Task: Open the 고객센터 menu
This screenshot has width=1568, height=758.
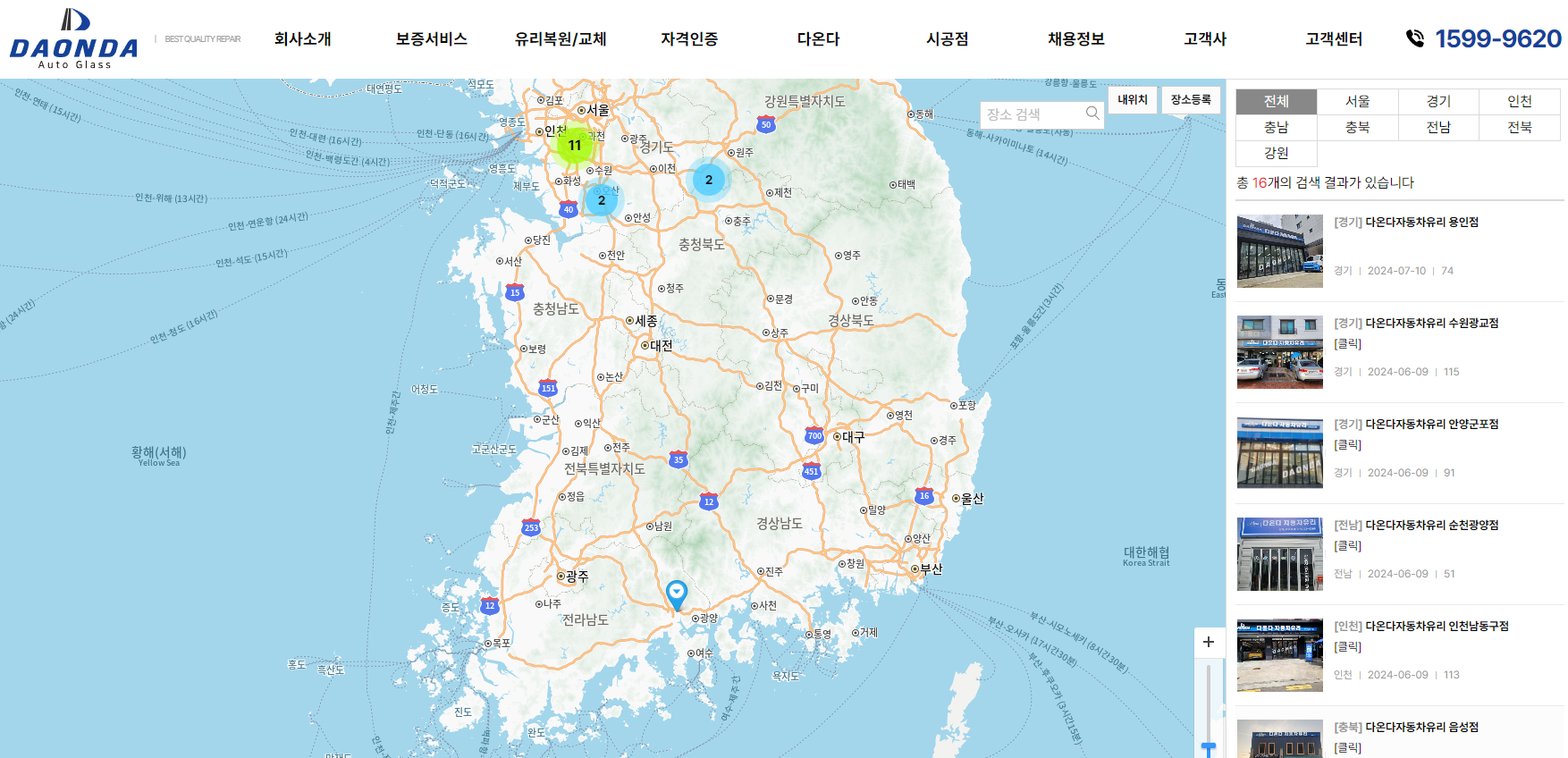Action: point(1334,38)
